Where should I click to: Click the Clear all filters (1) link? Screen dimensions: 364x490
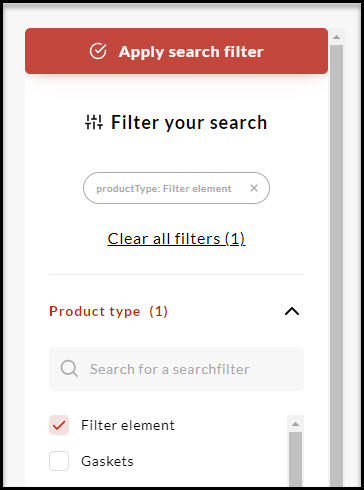pos(176,239)
